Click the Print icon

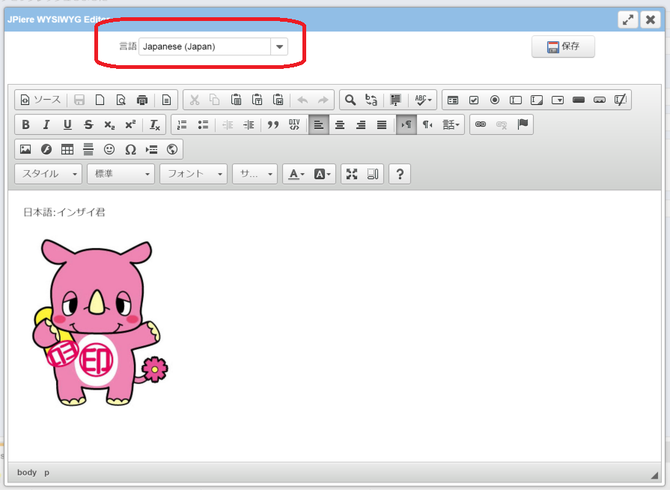tap(142, 100)
